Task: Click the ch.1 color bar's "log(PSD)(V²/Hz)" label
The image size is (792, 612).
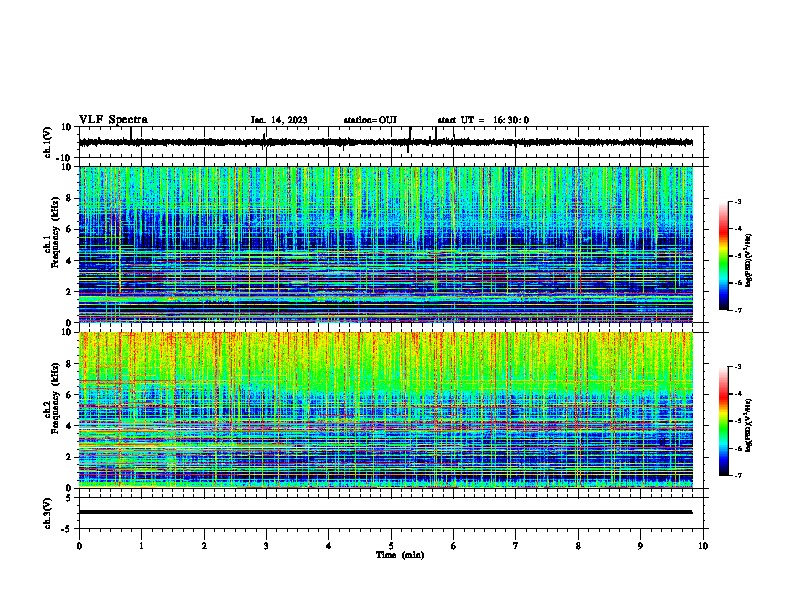Action: click(x=749, y=260)
